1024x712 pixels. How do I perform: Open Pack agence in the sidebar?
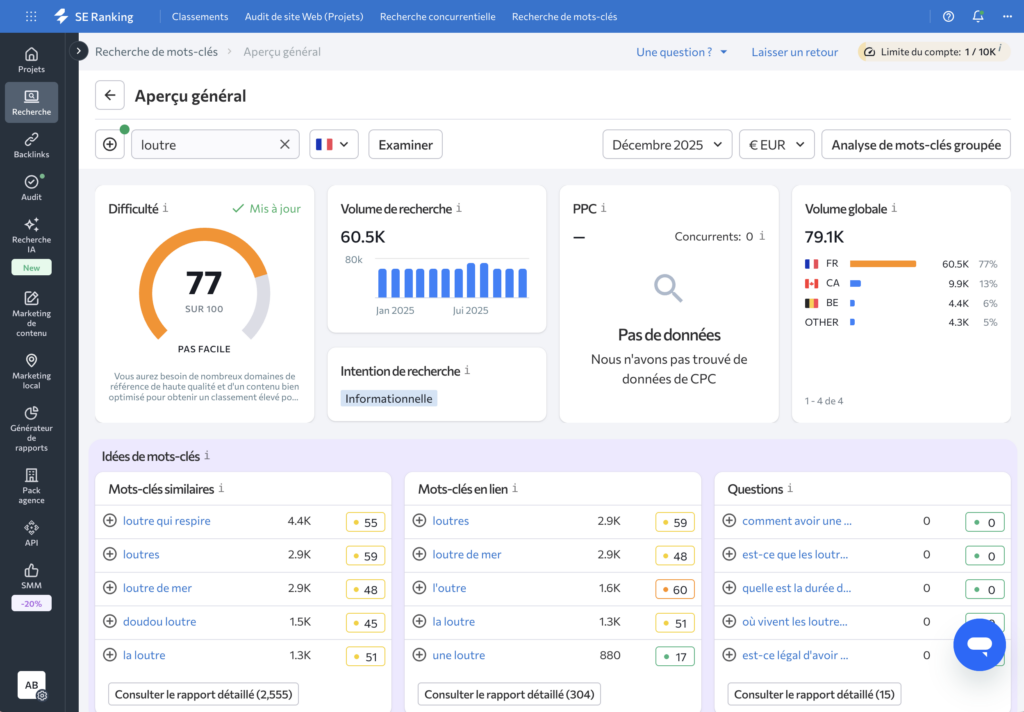[x=31, y=486]
